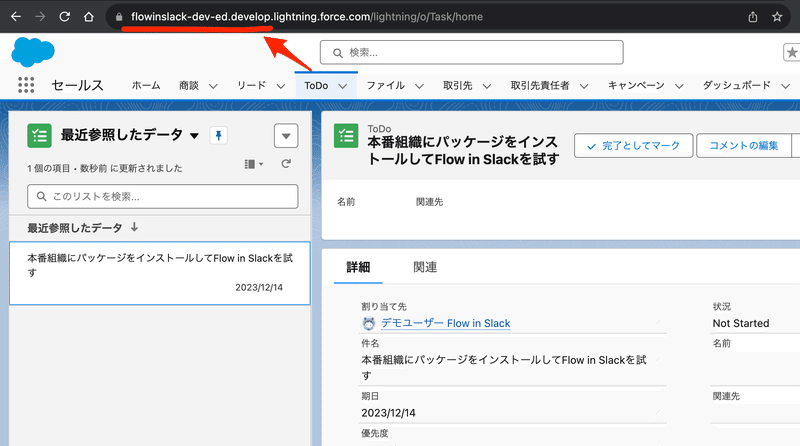
Task: Expand the 取引先責任者 nav menu chevron
Action: 584,86
